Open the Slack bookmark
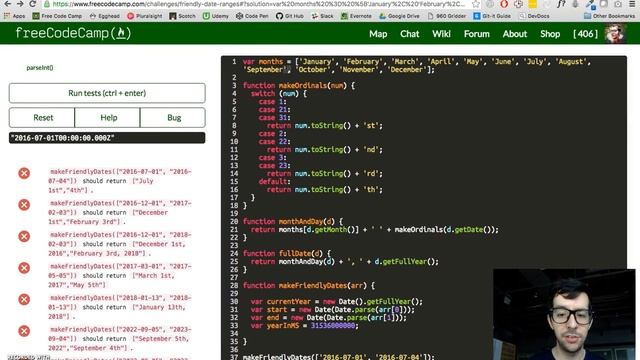640x360 pixels. (x=322, y=16)
